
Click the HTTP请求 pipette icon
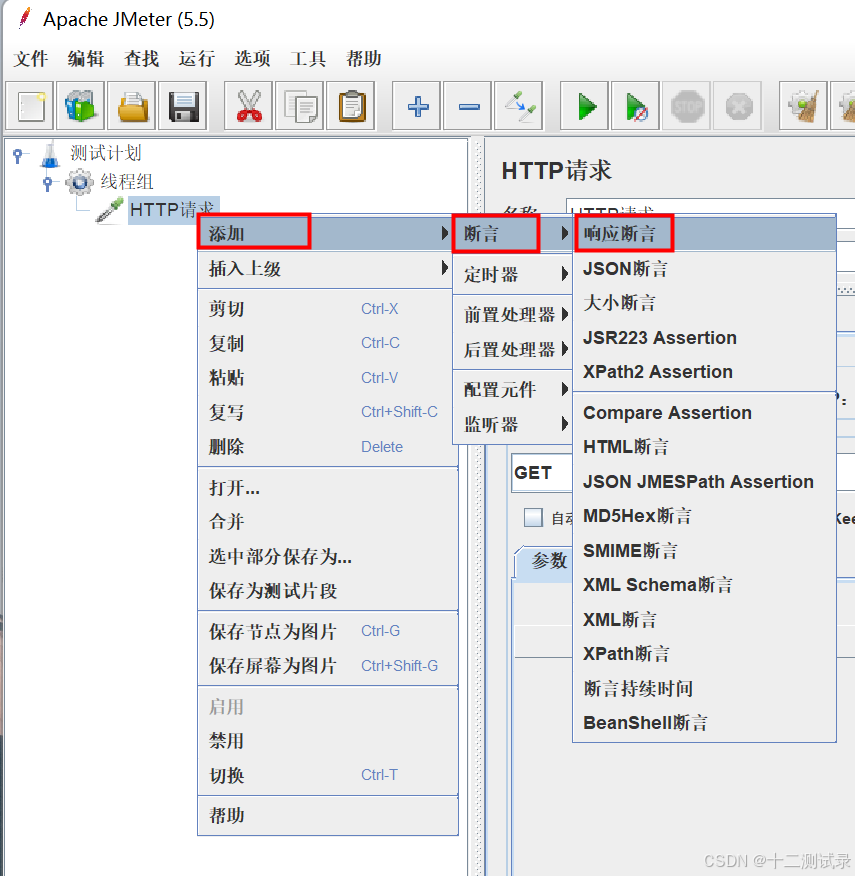pos(110,211)
